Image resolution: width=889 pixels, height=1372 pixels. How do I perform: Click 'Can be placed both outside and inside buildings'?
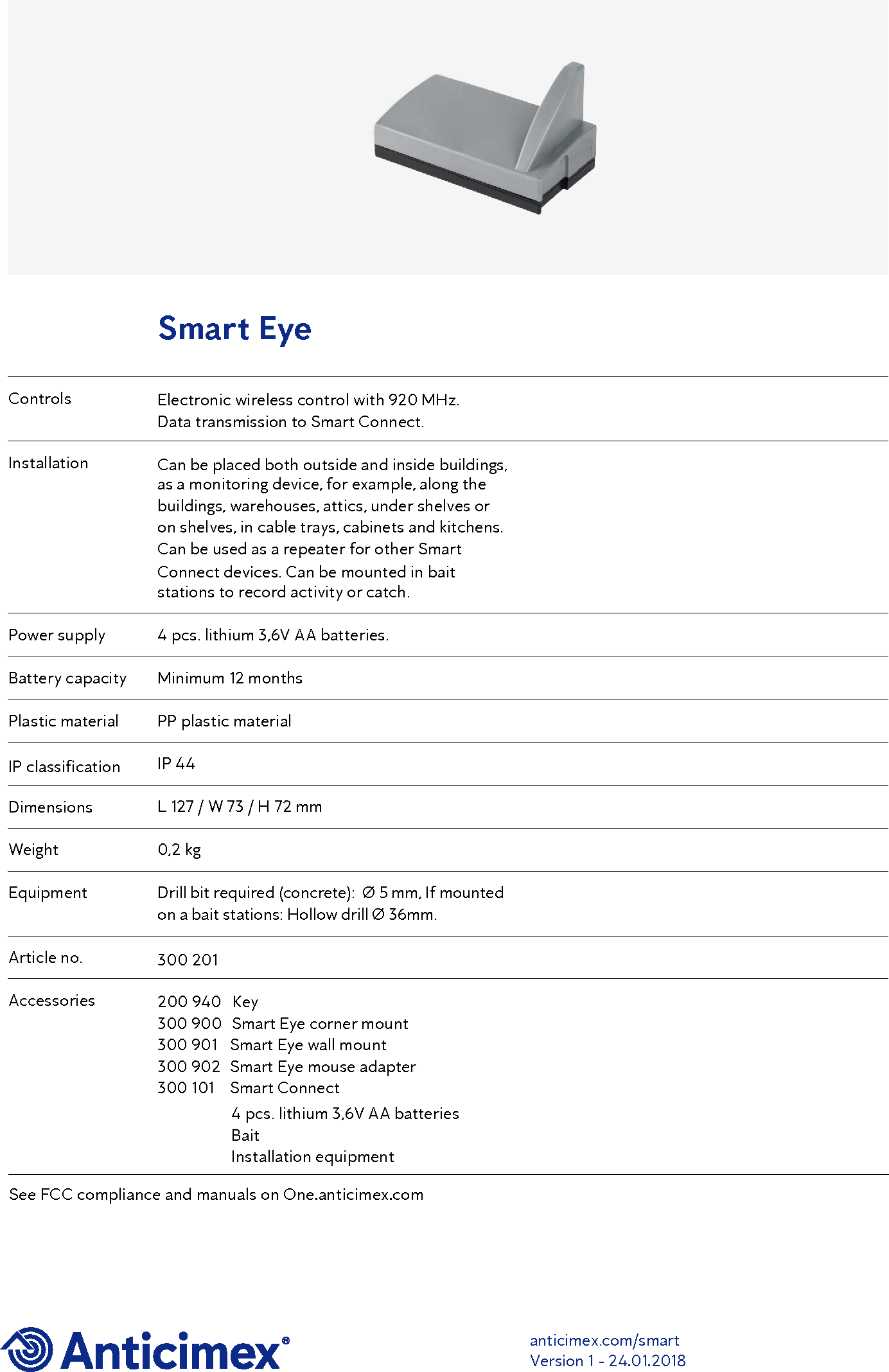click(332, 464)
